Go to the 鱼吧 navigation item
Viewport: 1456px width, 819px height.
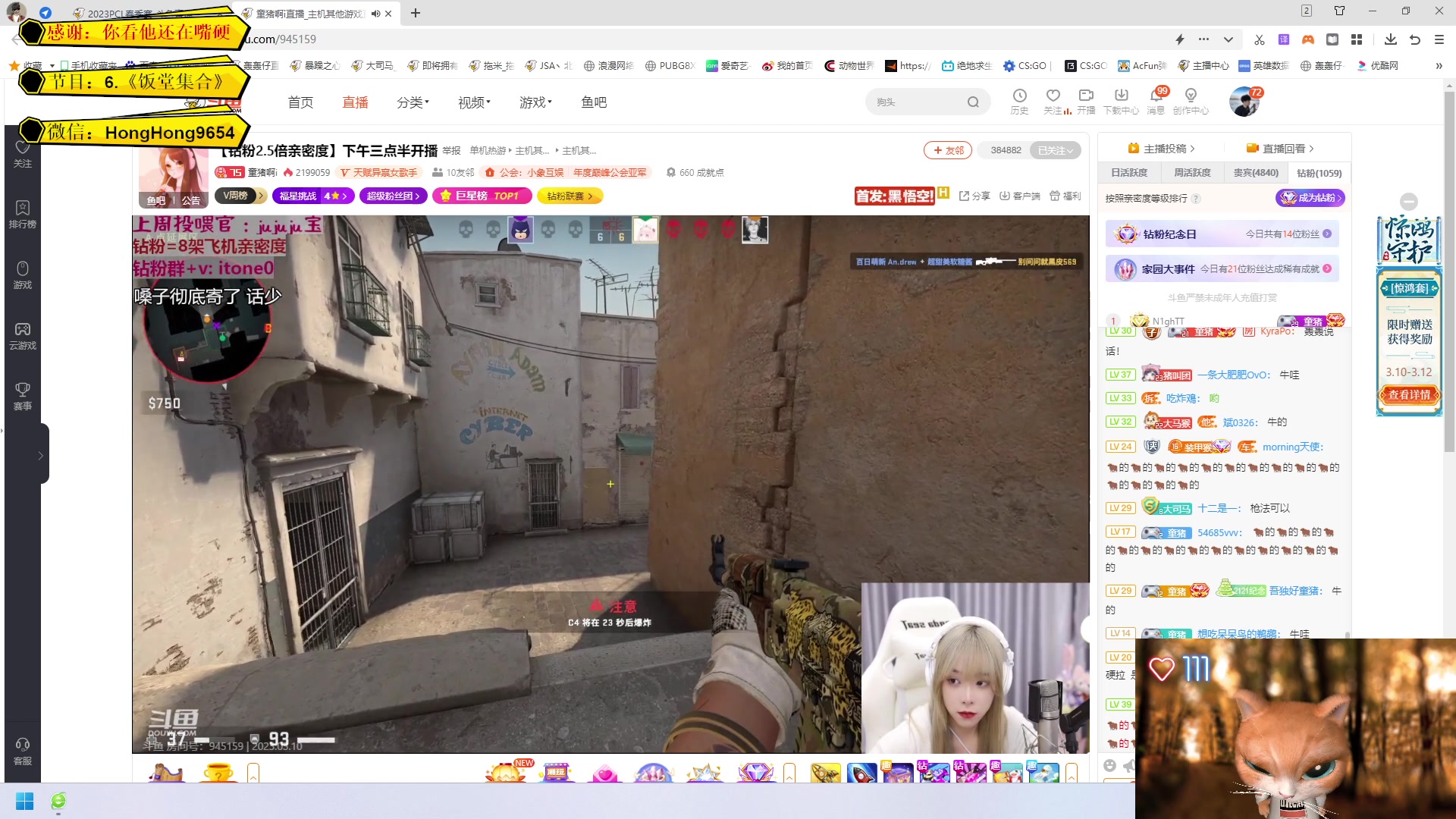click(594, 102)
